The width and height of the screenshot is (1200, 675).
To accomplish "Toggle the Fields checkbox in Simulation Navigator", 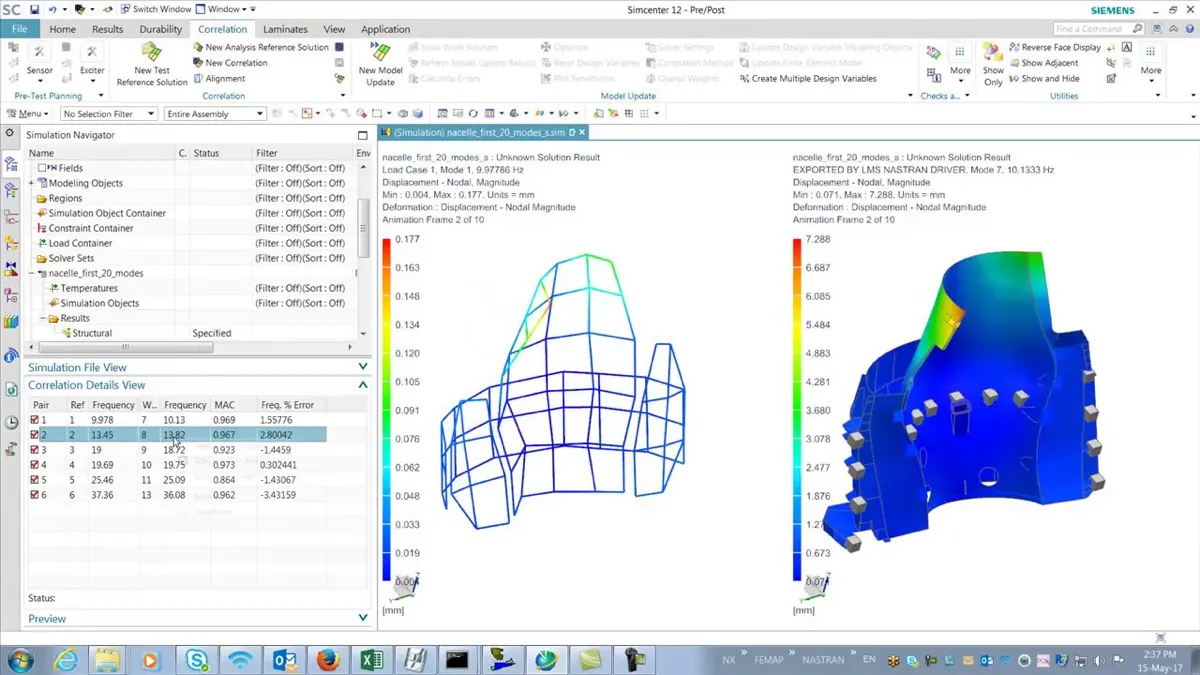I will coord(42,168).
